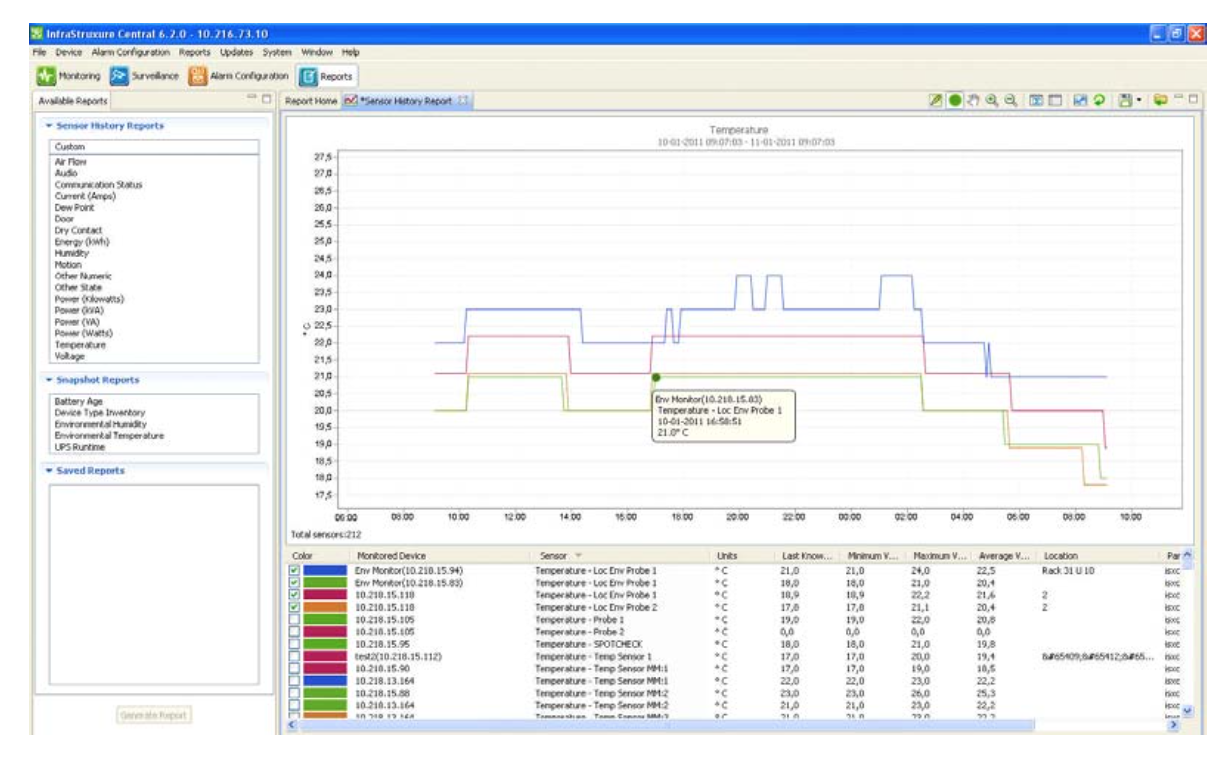Screen dimensions: 1232x758
Task: Uncheck the Env Monitor(10.218.15.83) row checkbox
Action: (294, 582)
